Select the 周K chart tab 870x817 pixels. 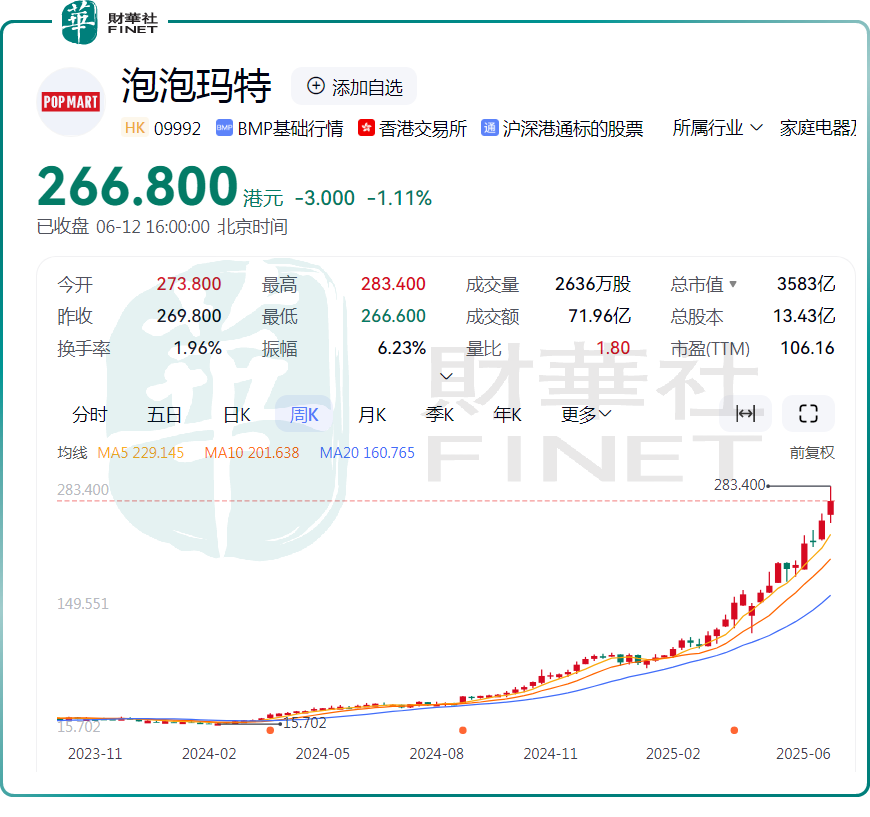click(304, 414)
